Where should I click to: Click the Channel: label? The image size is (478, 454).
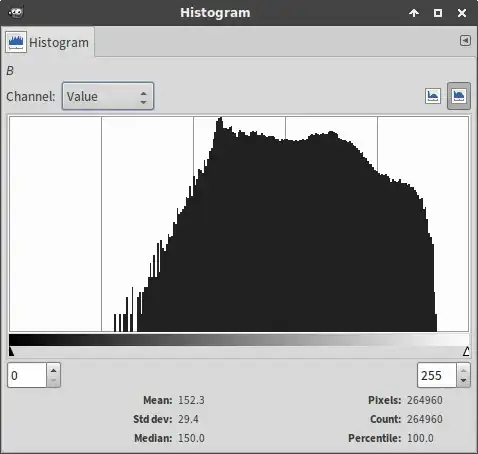(x=31, y=97)
